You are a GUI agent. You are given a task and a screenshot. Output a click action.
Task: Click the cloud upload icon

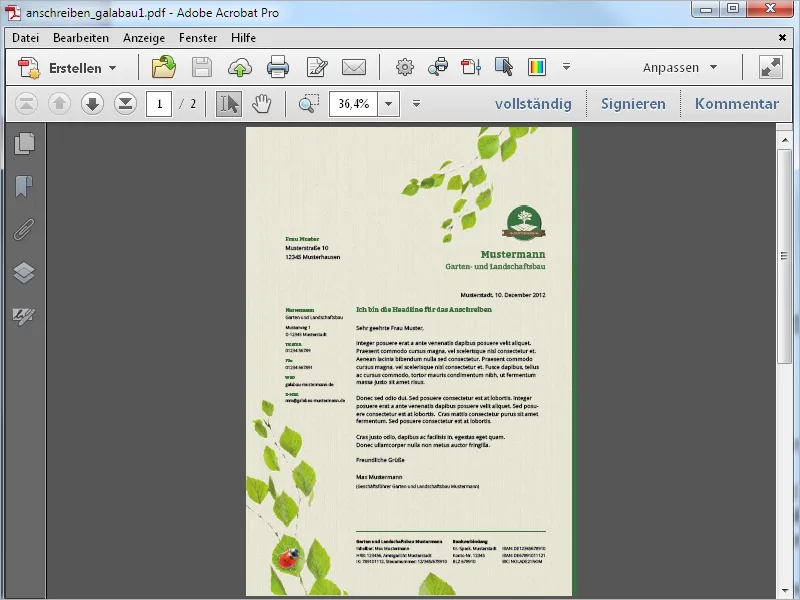tap(240, 67)
